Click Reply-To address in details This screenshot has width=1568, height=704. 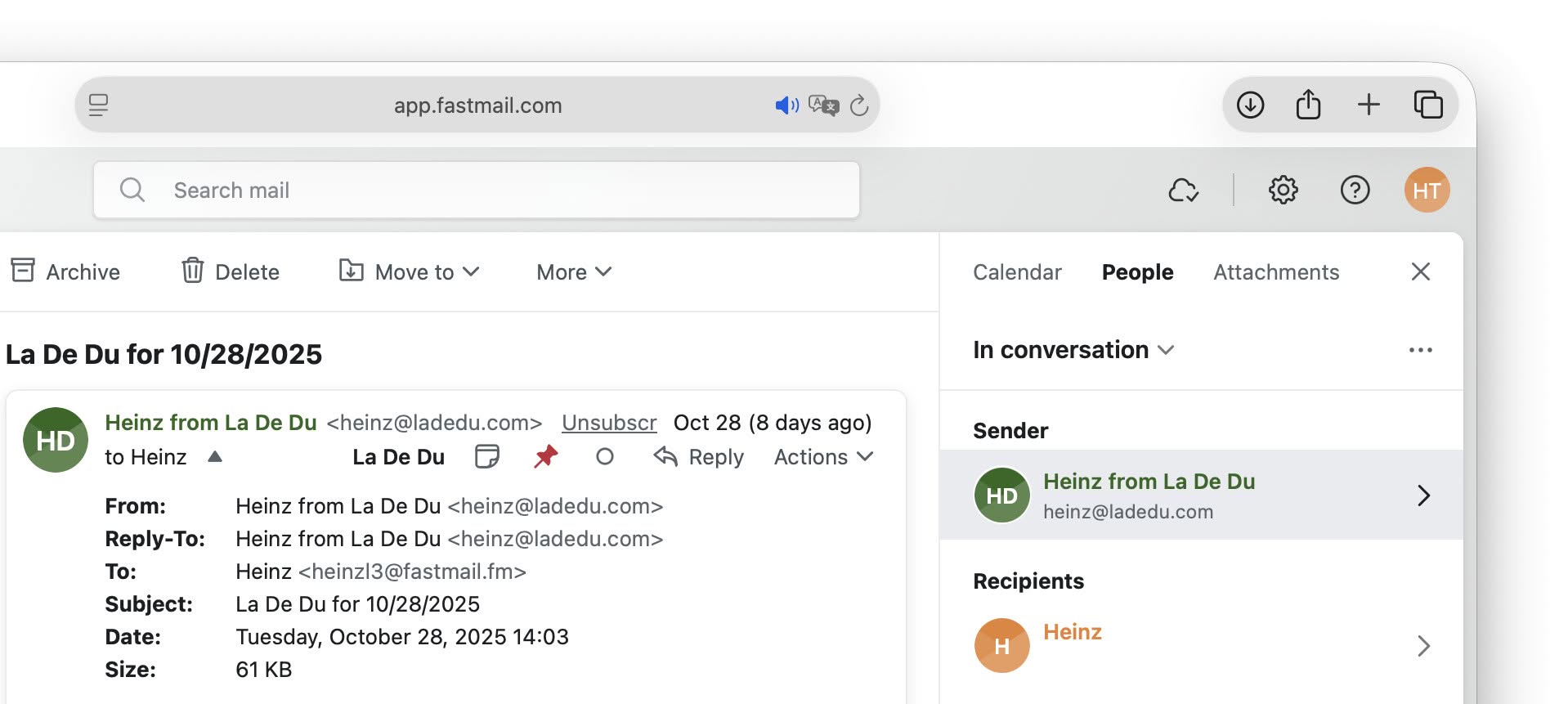555,539
